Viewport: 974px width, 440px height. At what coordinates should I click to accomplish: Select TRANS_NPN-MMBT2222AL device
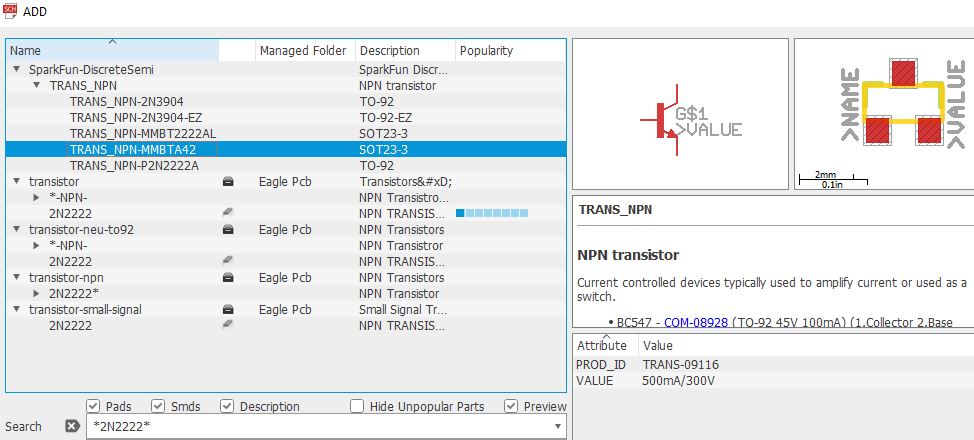tap(143, 134)
